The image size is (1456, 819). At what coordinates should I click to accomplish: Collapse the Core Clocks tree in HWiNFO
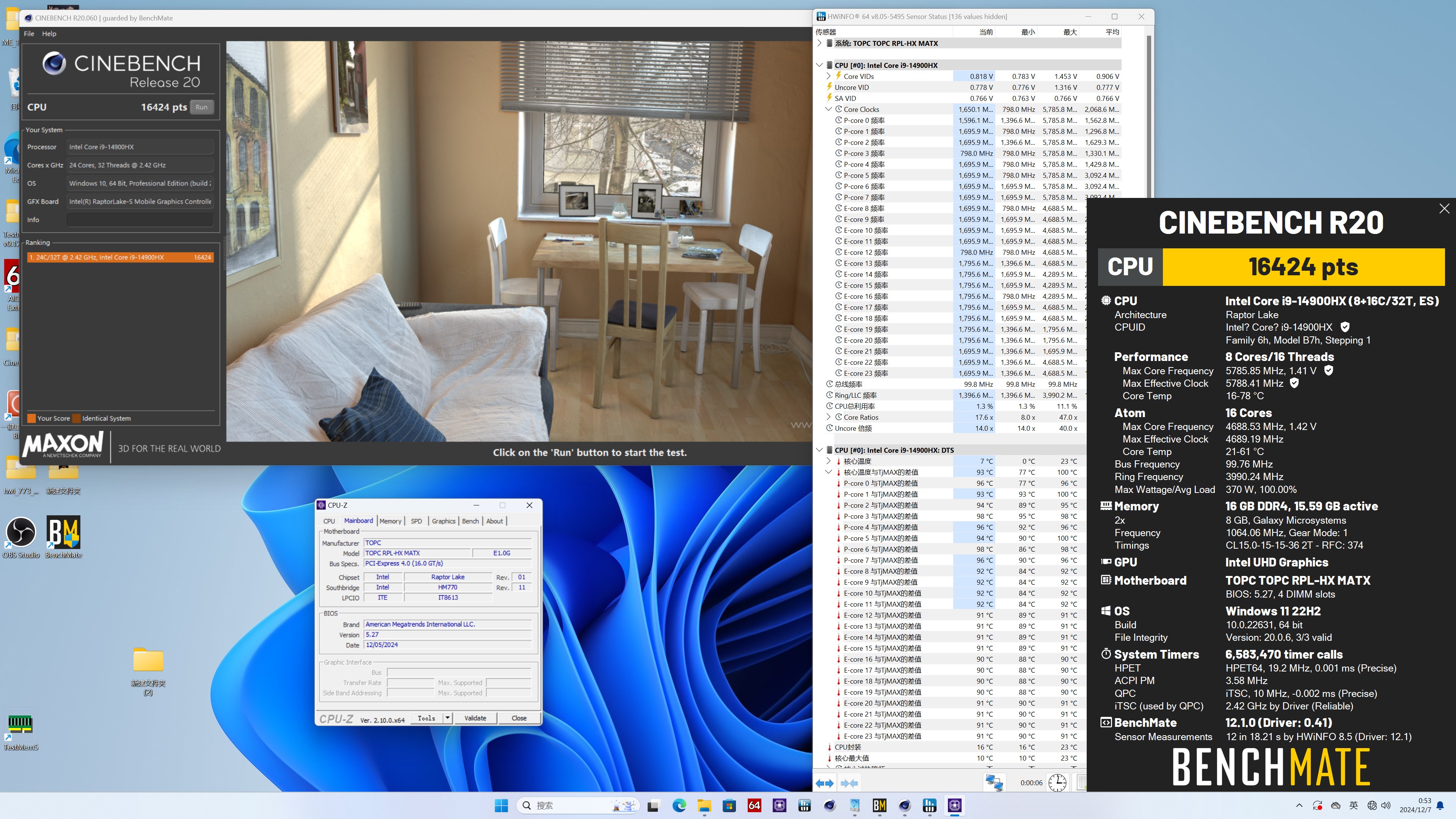click(828, 110)
